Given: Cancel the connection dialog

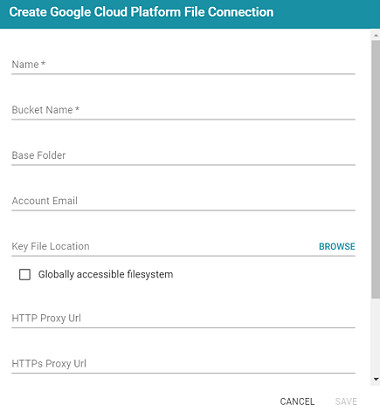Looking at the screenshot, I should (x=297, y=401).
